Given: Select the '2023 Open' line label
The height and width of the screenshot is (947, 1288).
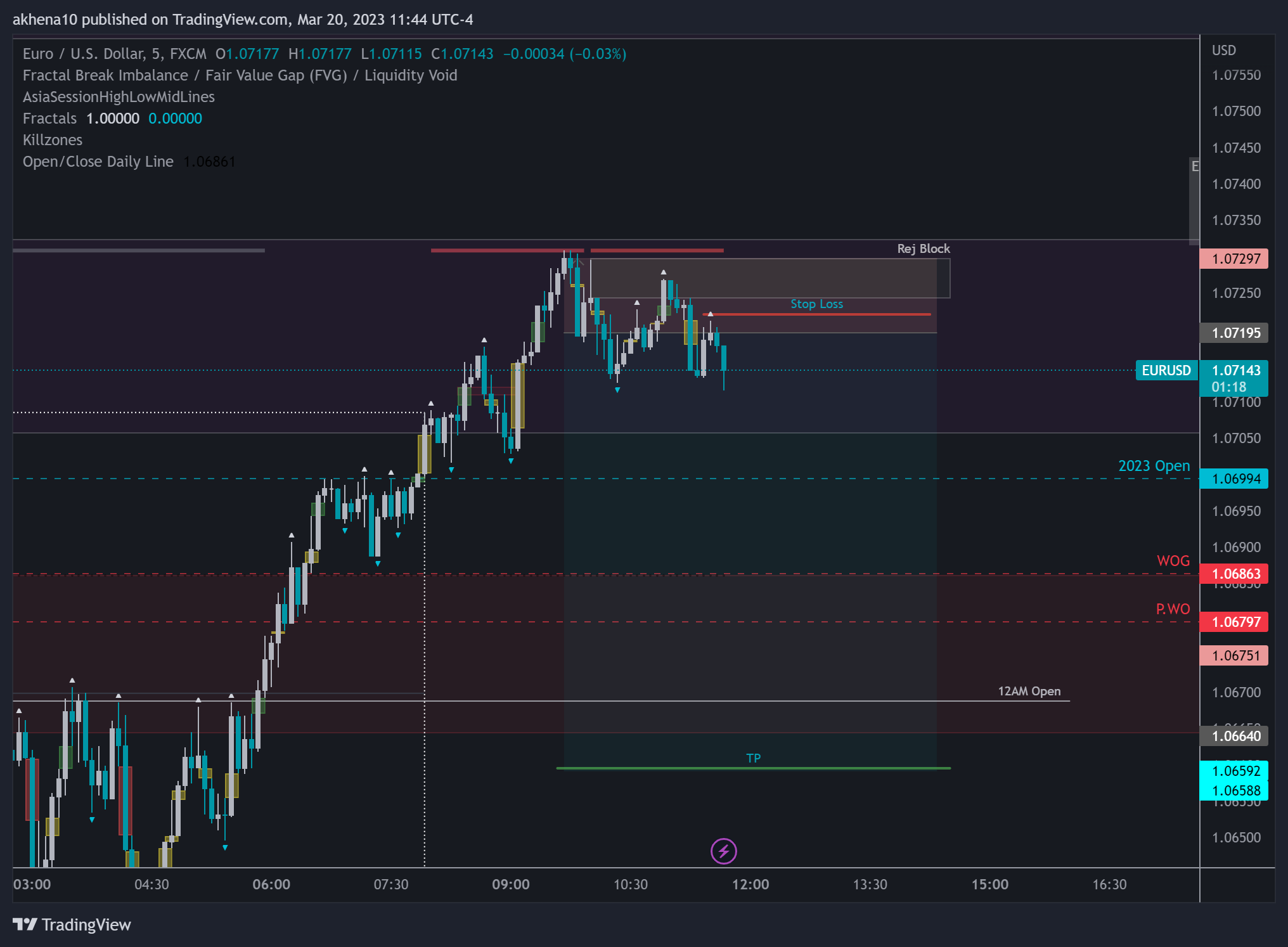Looking at the screenshot, I should click(1154, 466).
